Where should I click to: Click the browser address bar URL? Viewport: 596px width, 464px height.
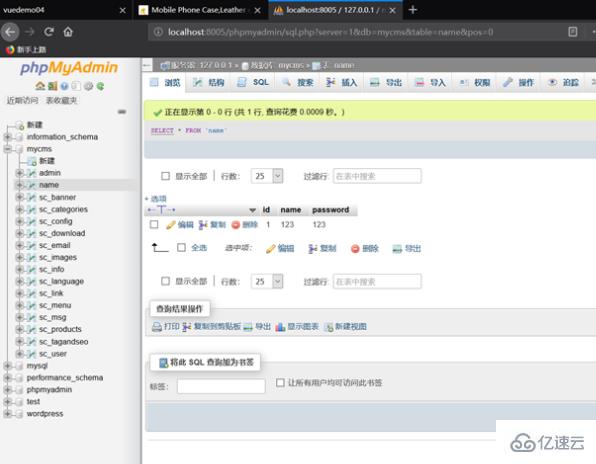tap(330, 32)
